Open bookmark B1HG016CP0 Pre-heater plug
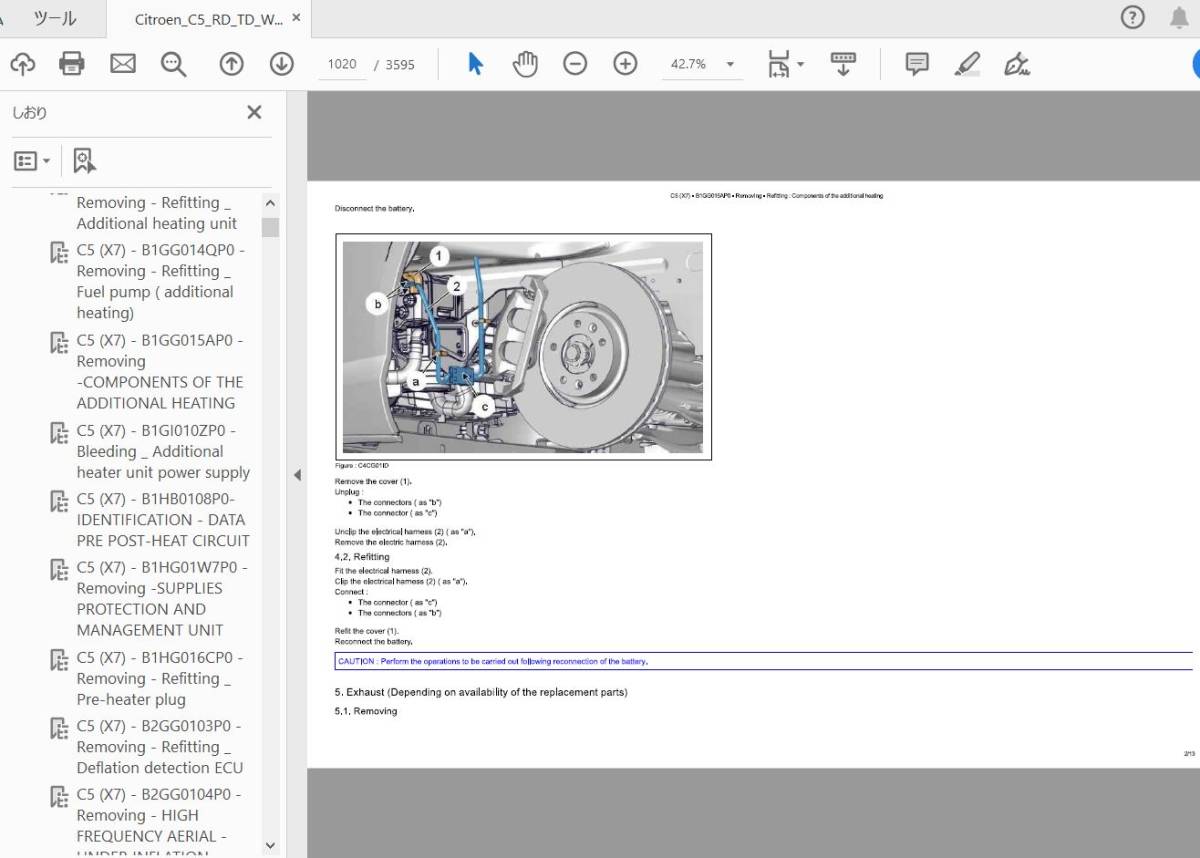This screenshot has height=858, width=1200. (160, 678)
